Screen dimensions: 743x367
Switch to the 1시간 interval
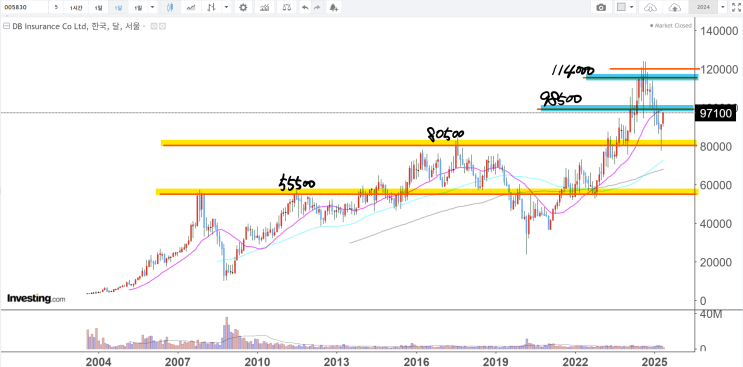[x=76, y=8]
